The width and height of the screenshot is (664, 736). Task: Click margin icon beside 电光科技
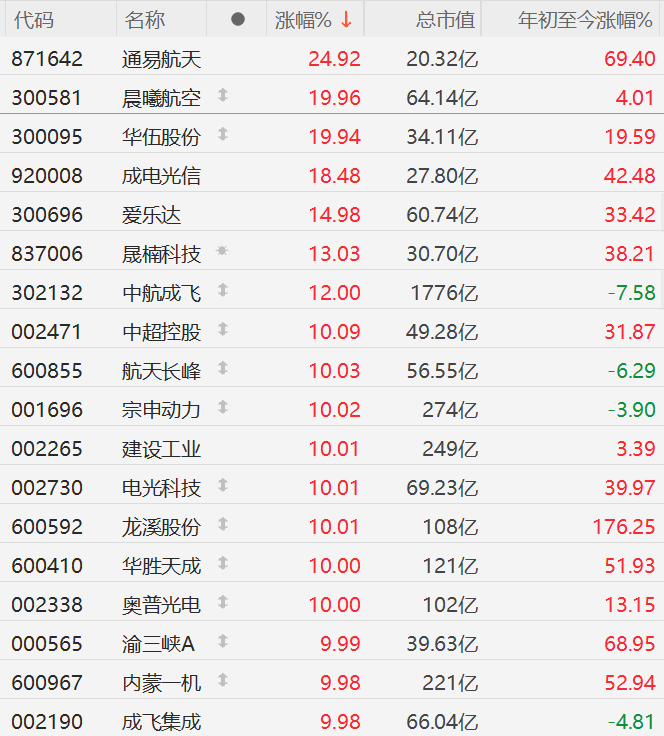click(223, 485)
